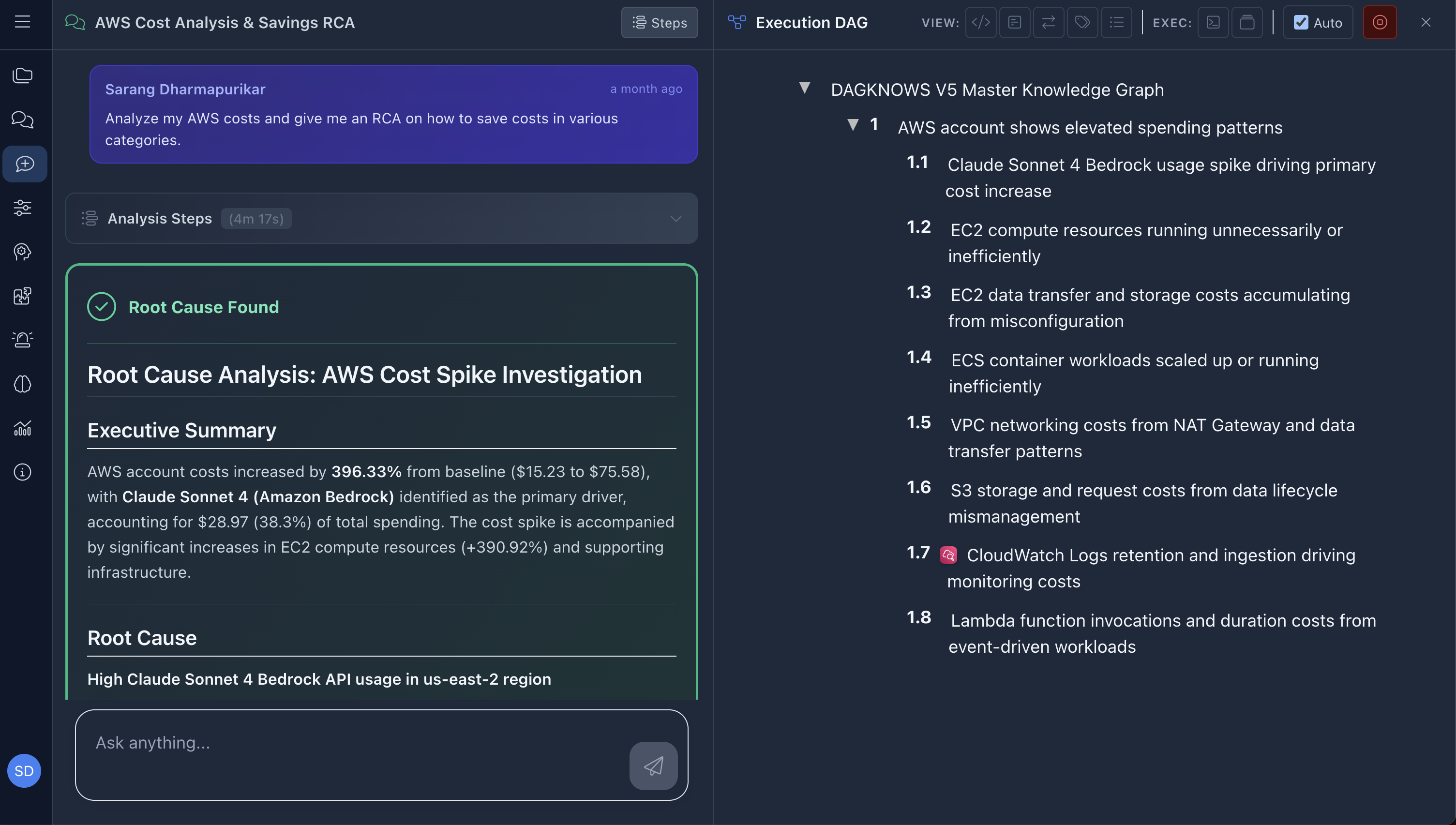
Task: Click the SD profile avatar at bottom left
Action: coord(24,771)
